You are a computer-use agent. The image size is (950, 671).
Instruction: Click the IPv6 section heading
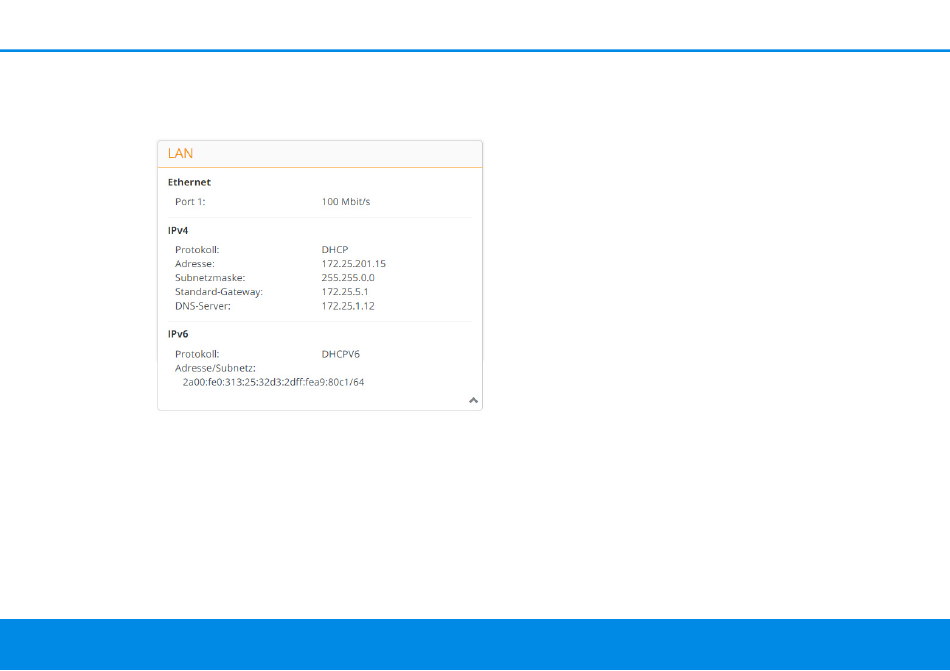[179, 334]
